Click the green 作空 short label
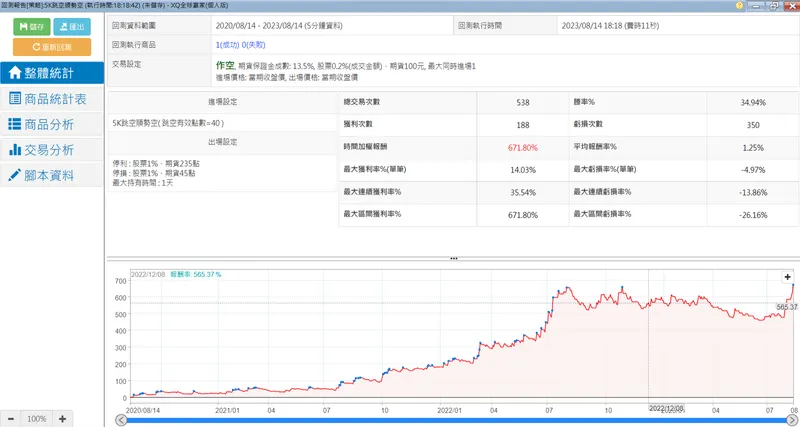The height and width of the screenshot is (427, 800). point(225,65)
